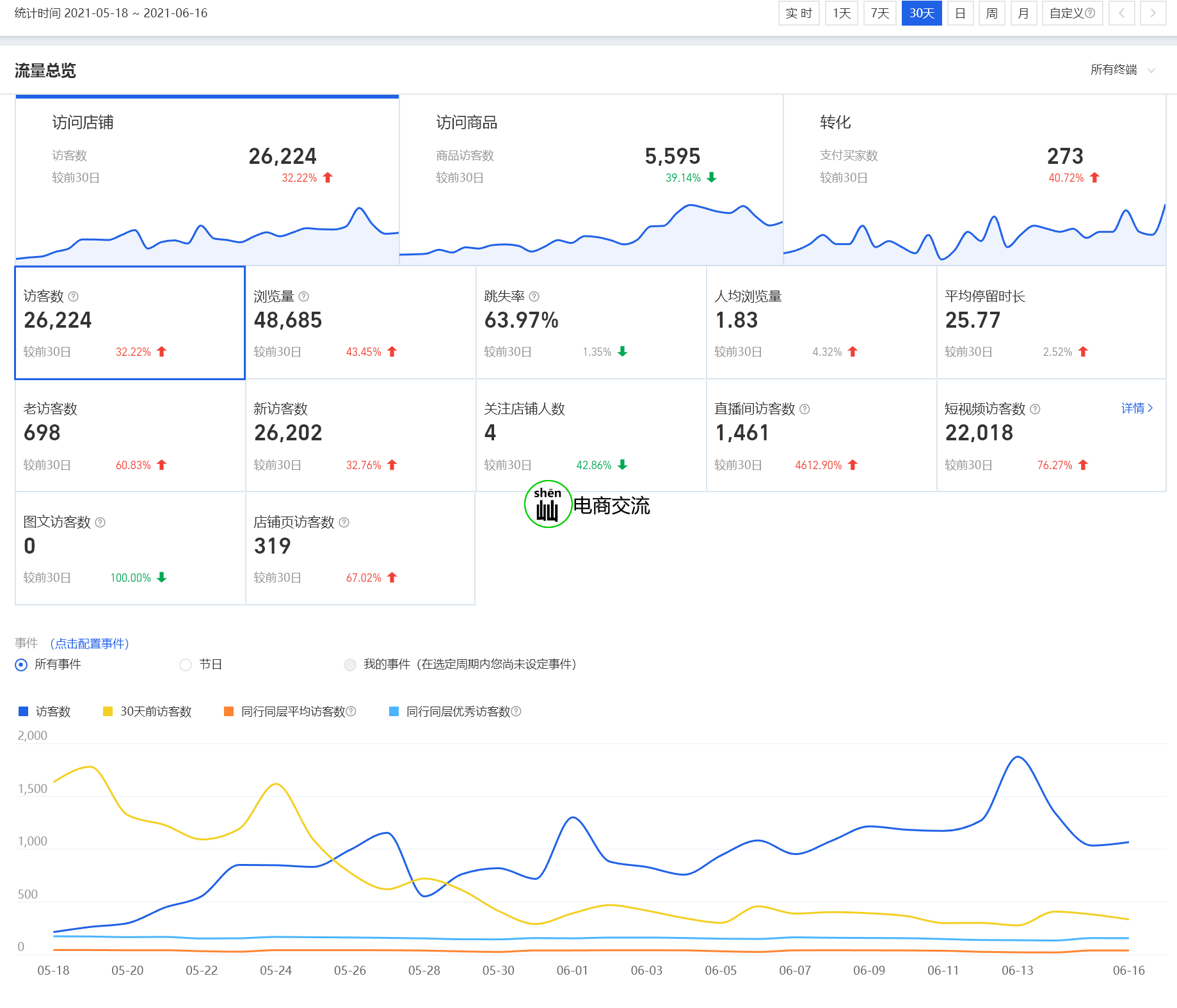Open the help icon beside 店铺页访客数
The width and height of the screenshot is (1177, 1008).
click(344, 522)
